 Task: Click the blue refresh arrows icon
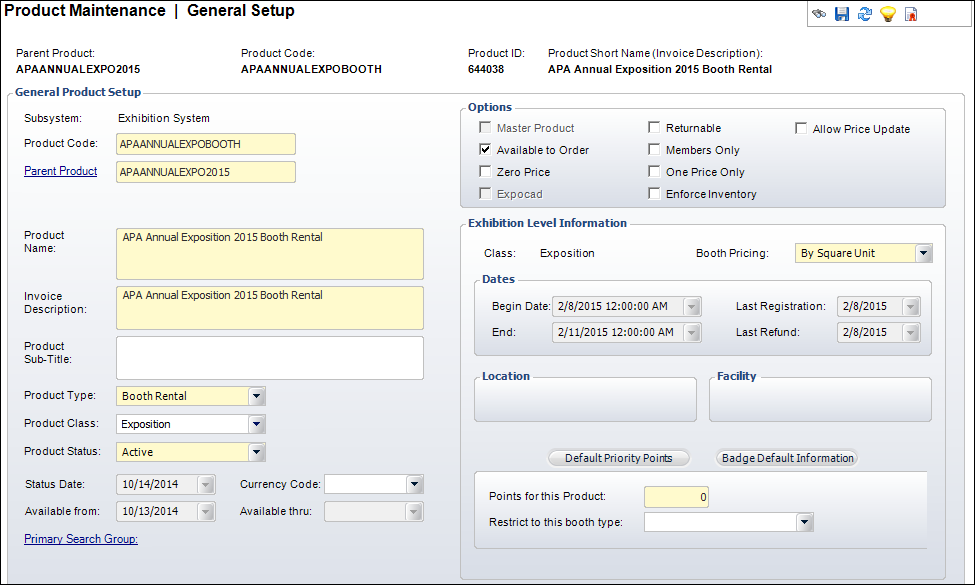point(864,14)
